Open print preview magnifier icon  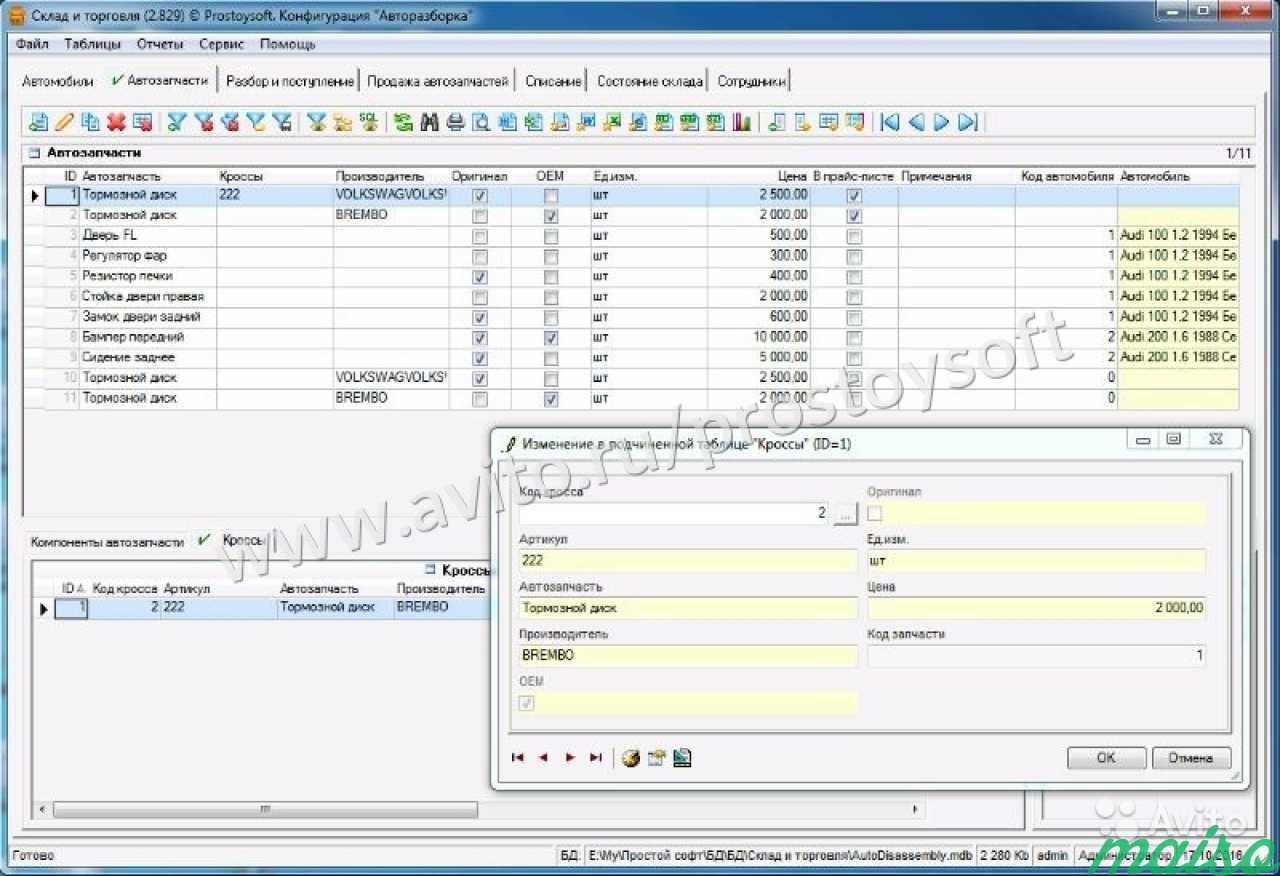[481, 122]
